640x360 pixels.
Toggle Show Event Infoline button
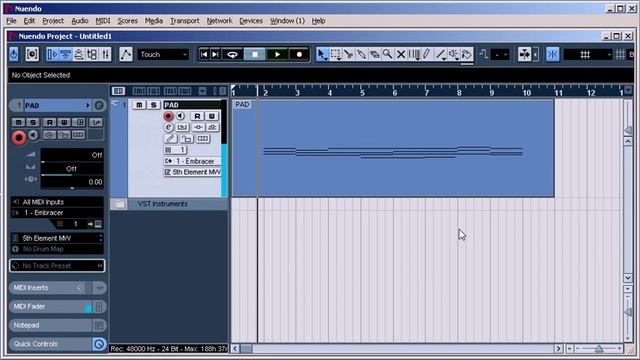pos(65,54)
